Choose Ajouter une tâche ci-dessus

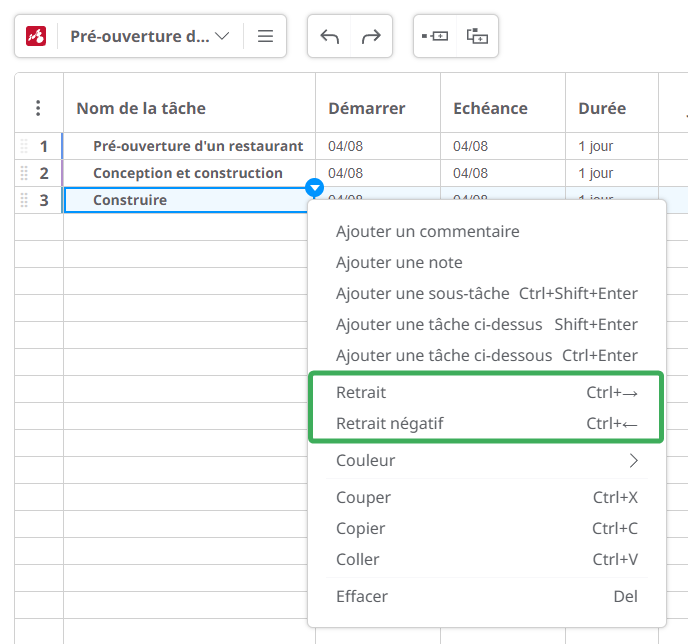click(x=487, y=325)
